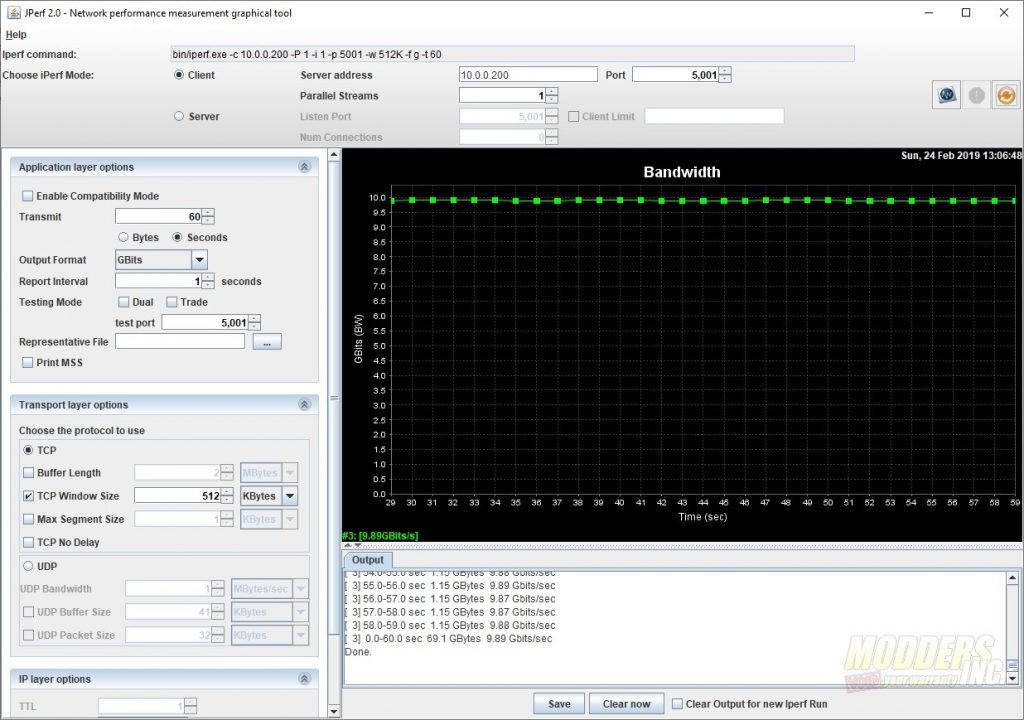
Task: Click the Parallel Streams spinner arrows
Action: pos(552,95)
